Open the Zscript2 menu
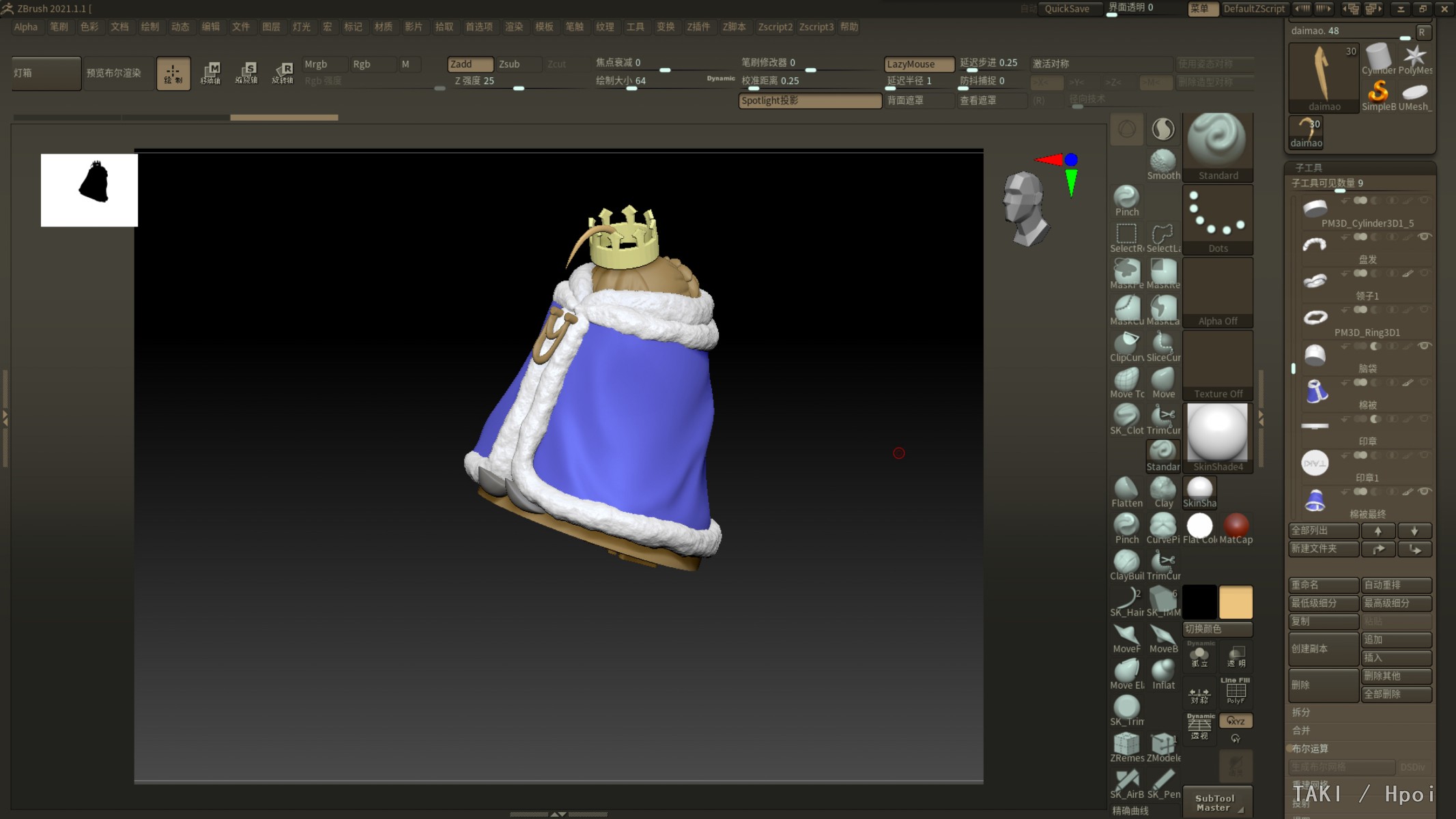Viewport: 1456px width, 819px height. tap(775, 27)
